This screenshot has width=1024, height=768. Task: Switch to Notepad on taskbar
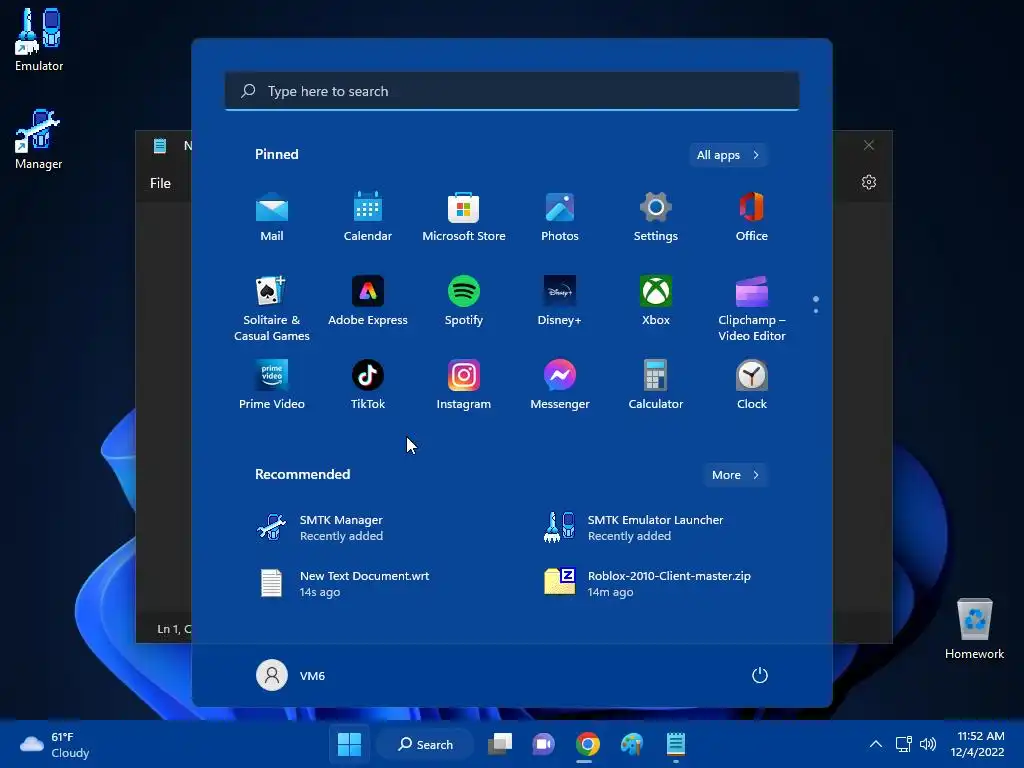click(x=675, y=744)
